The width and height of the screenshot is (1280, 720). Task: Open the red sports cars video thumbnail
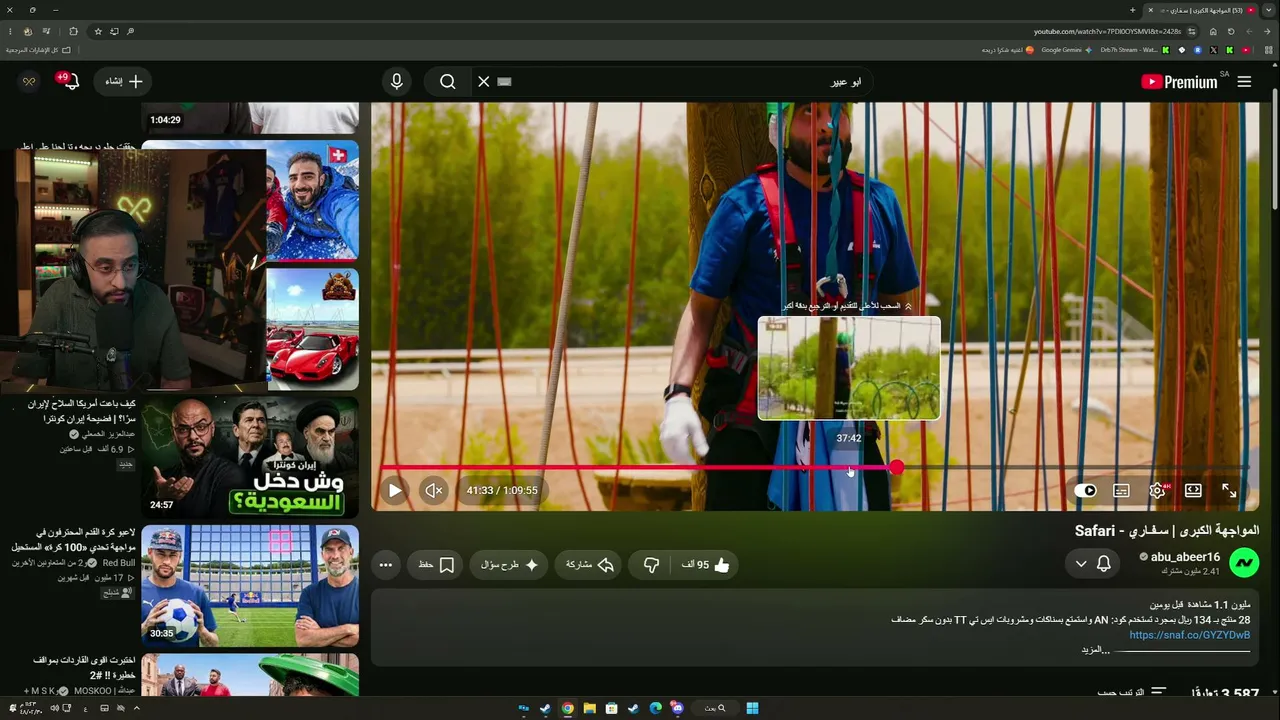click(312, 329)
